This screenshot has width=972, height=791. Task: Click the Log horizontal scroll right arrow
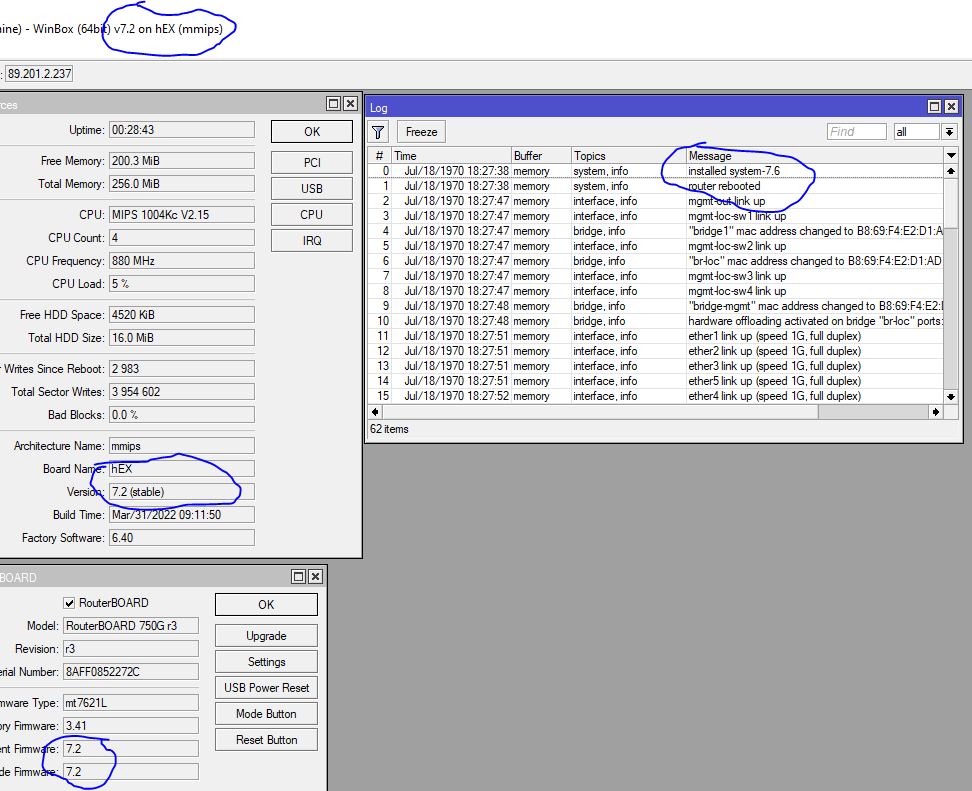tap(936, 412)
